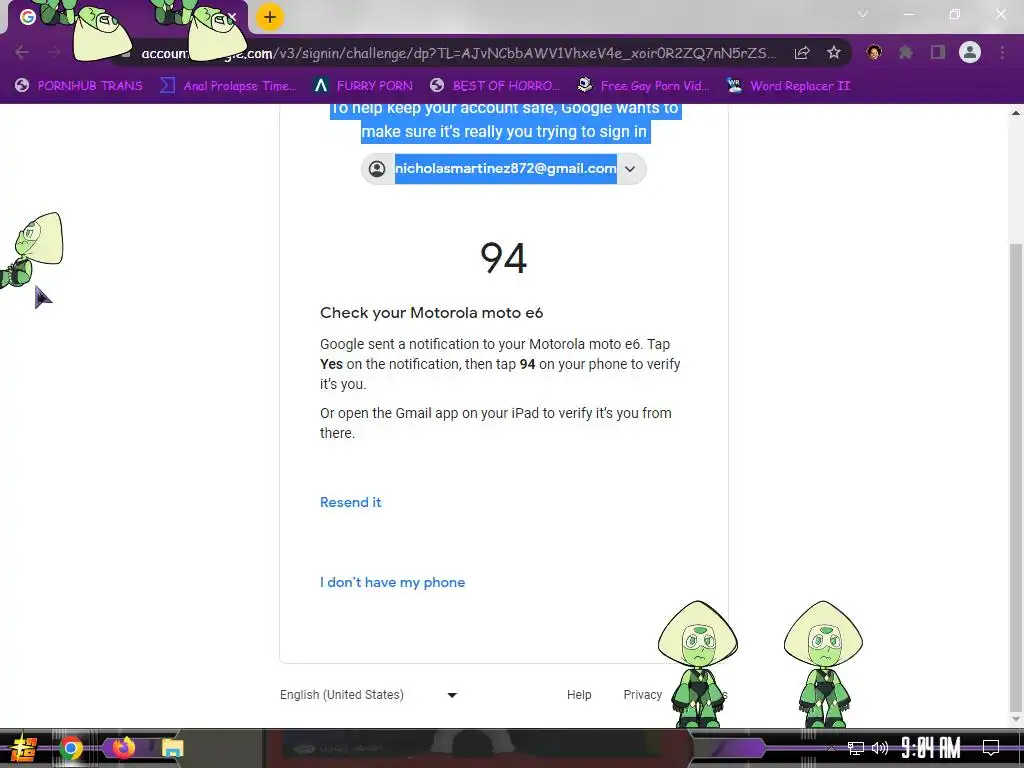1024x768 pixels.
Task: Bookmark this page with the star icon
Action: pyautogui.click(x=834, y=53)
